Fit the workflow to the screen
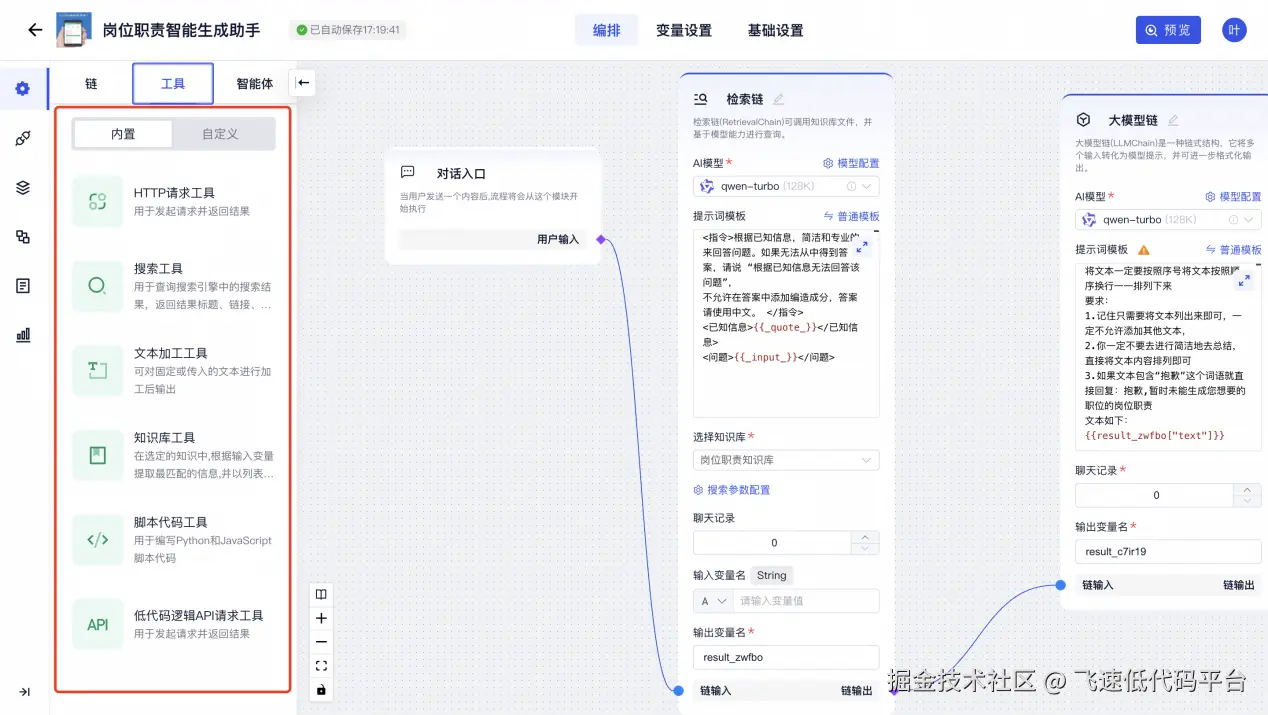The image size is (1268, 715). pos(320,664)
